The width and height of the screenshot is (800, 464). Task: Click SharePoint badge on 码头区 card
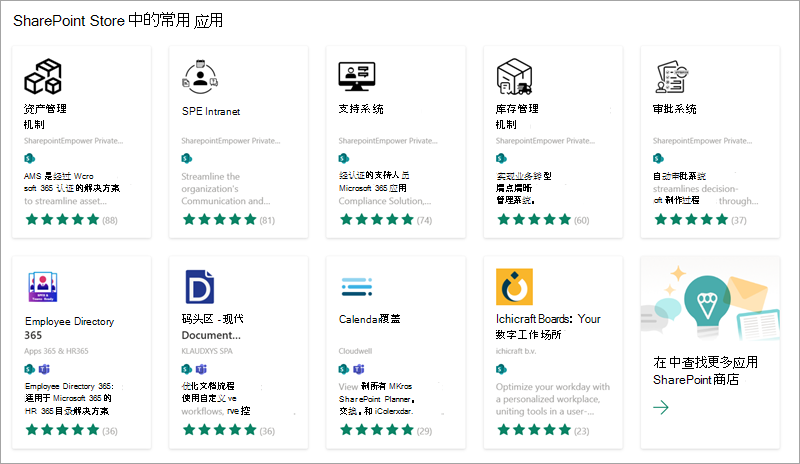[x=187, y=369]
